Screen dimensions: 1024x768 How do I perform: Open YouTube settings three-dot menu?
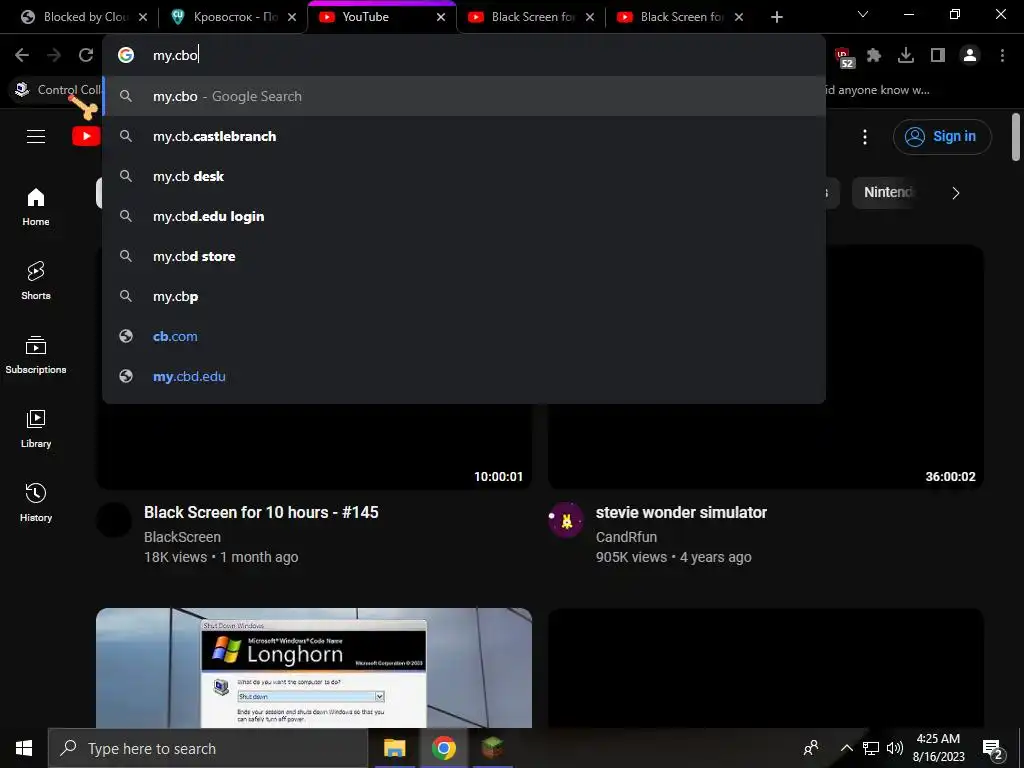pyautogui.click(x=865, y=136)
